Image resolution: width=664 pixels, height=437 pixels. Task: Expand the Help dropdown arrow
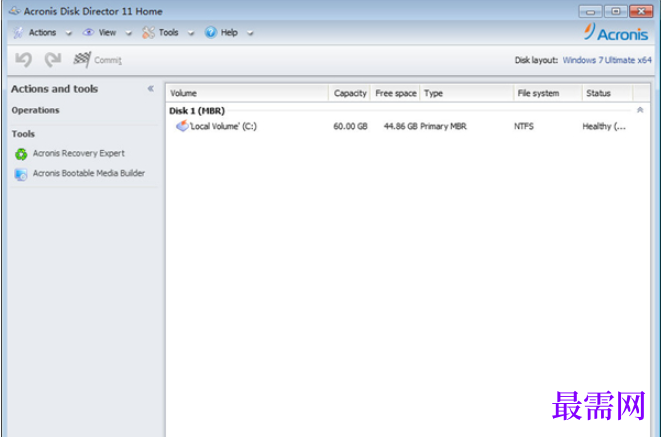(250, 33)
